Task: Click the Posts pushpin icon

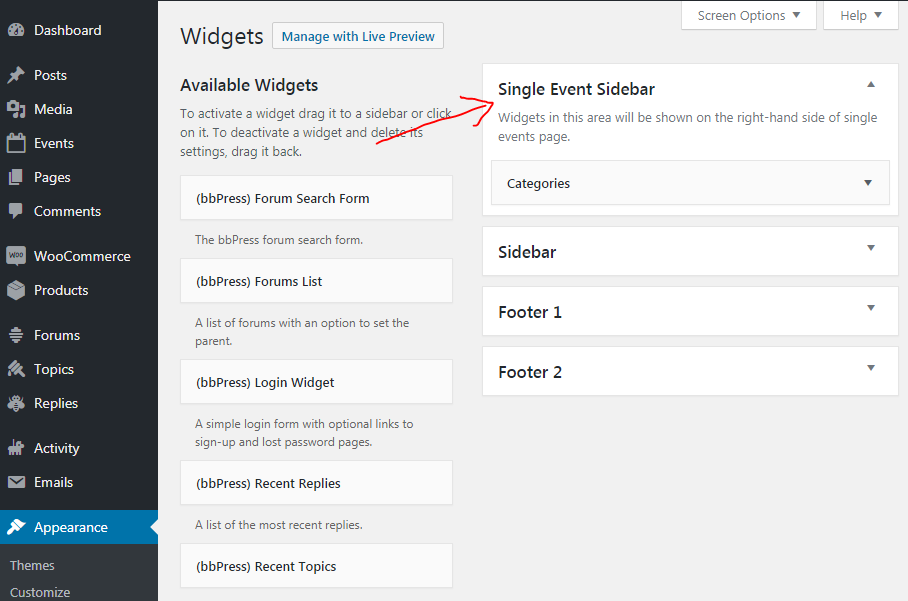Action: pyautogui.click(x=16, y=75)
